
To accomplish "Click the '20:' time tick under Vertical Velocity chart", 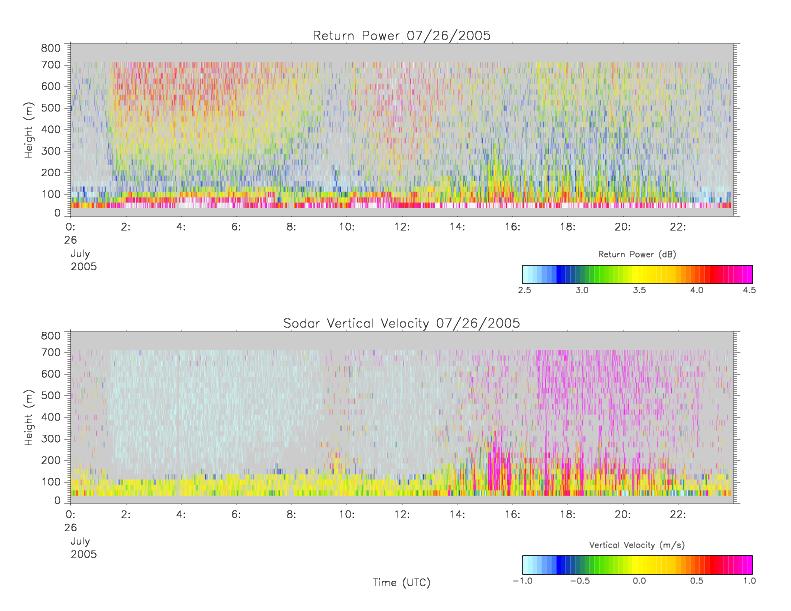I will click(x=623, y=514).
